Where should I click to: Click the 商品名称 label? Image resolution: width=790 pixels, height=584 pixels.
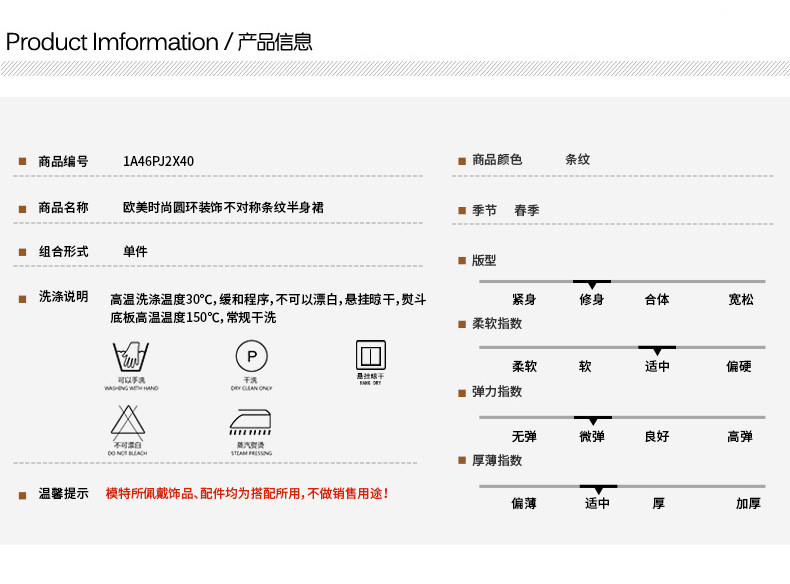[63, 208]
